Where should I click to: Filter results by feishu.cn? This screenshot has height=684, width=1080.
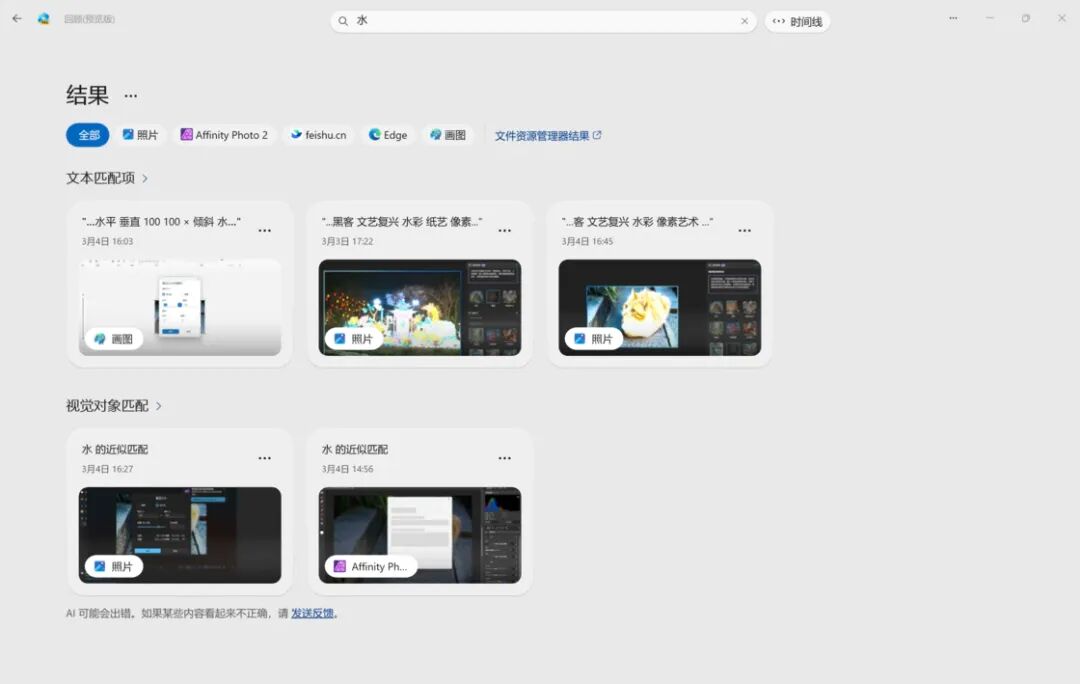(x=319, y=135)
